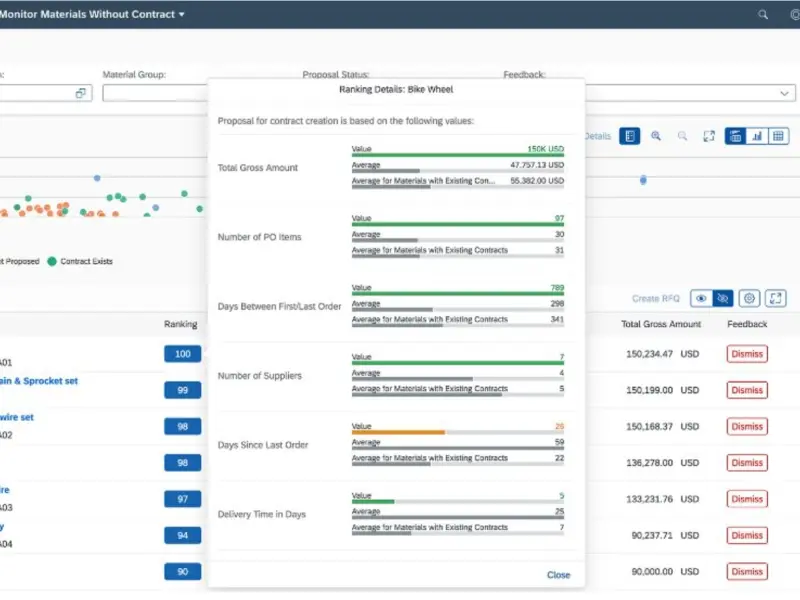
Task: Select the chart-and-table combined view
Action: pos(736,136)
